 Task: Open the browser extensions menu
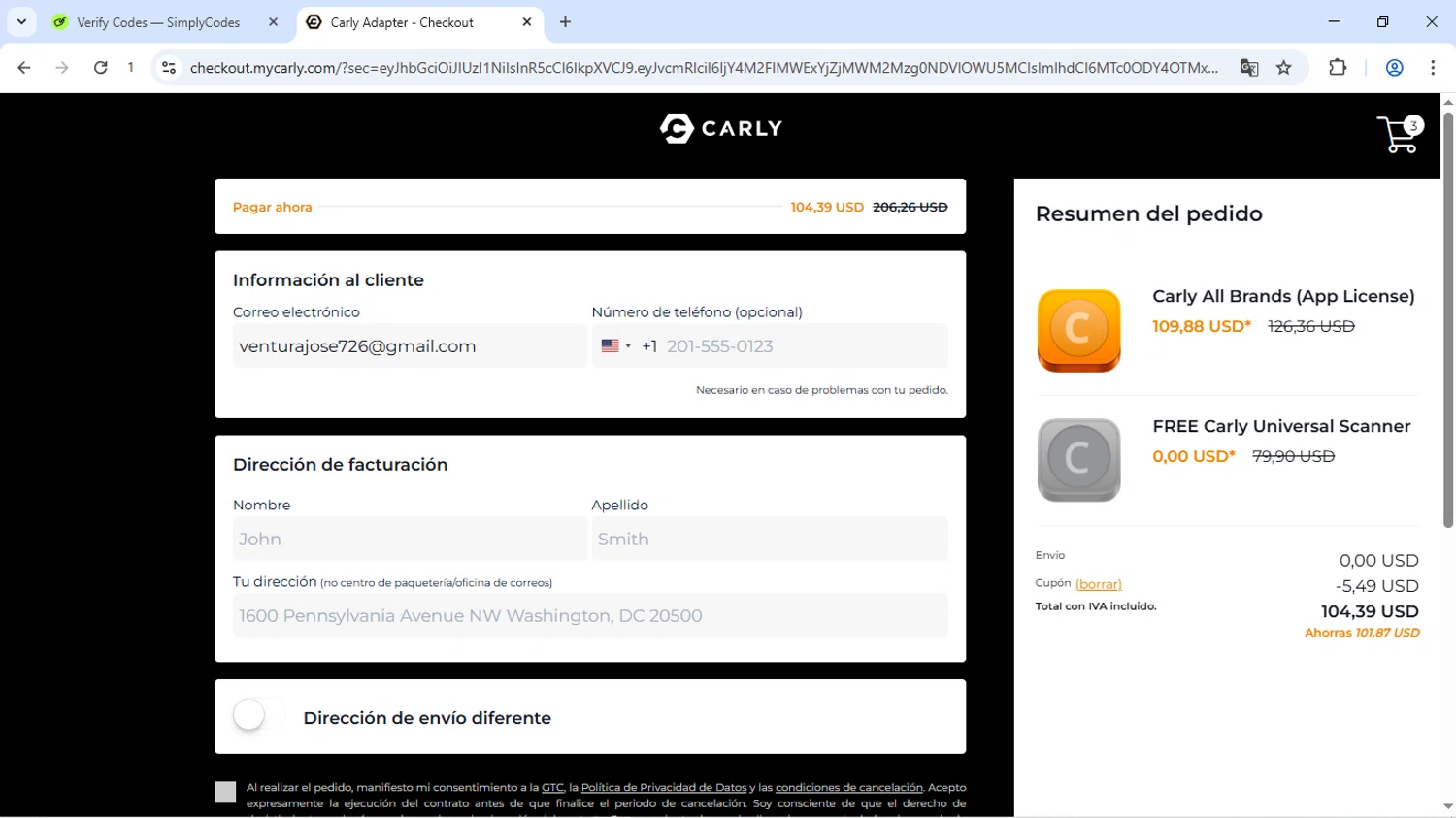click(1338, 68)
